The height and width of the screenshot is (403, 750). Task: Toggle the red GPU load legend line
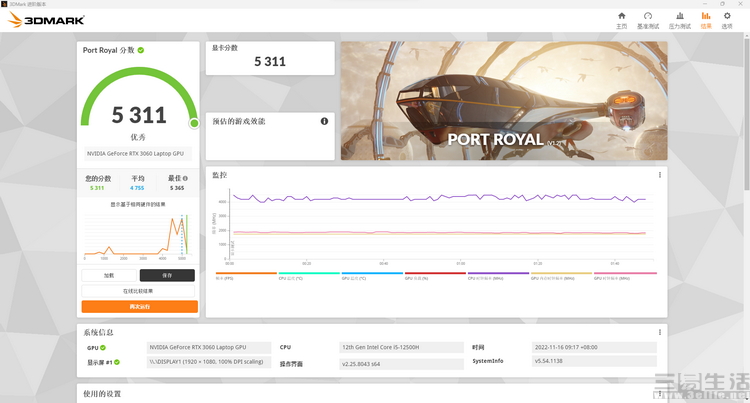435,275
